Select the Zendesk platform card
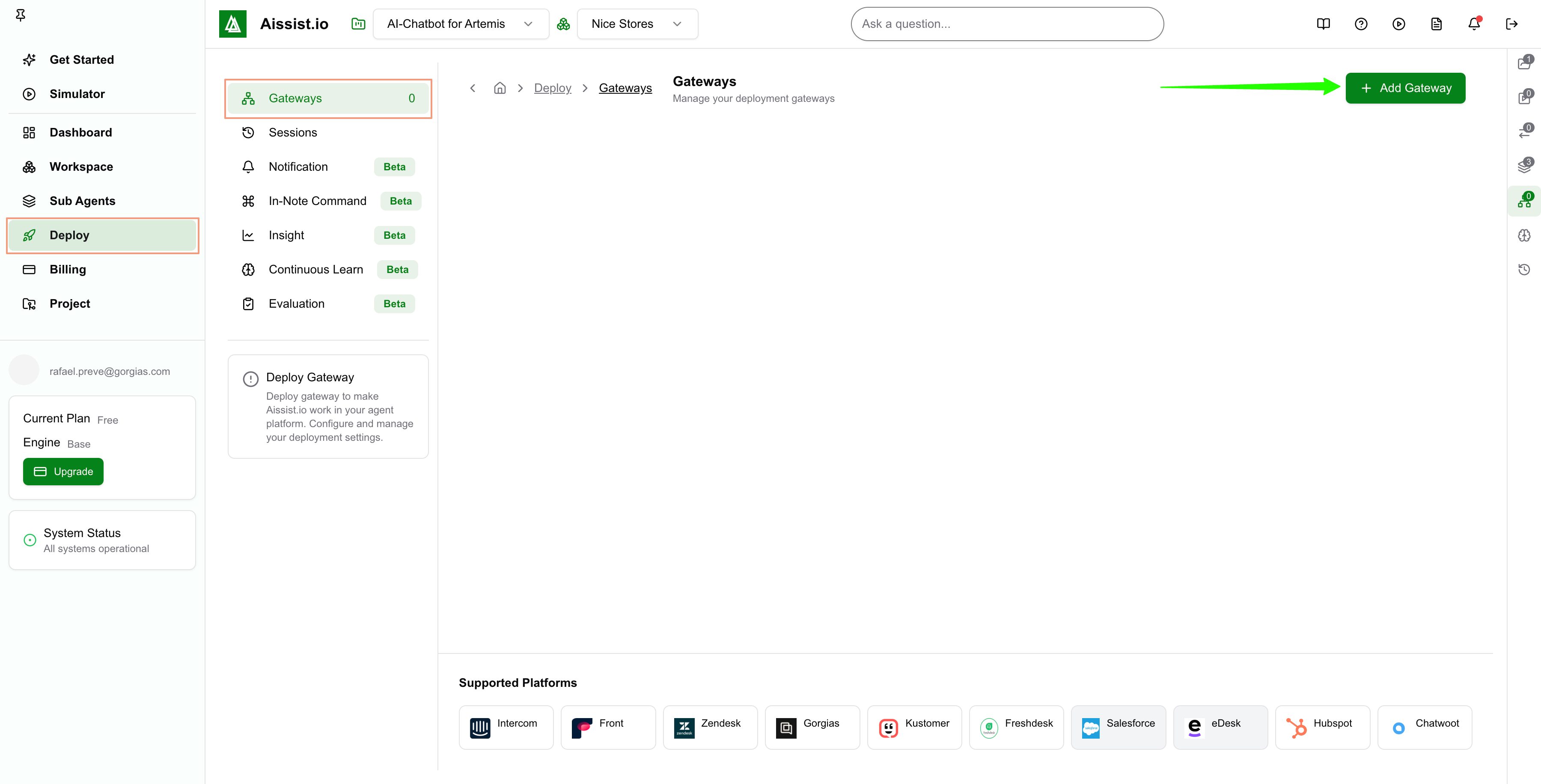This screenshot has height=784, width=1541. [x=710, y=727]
